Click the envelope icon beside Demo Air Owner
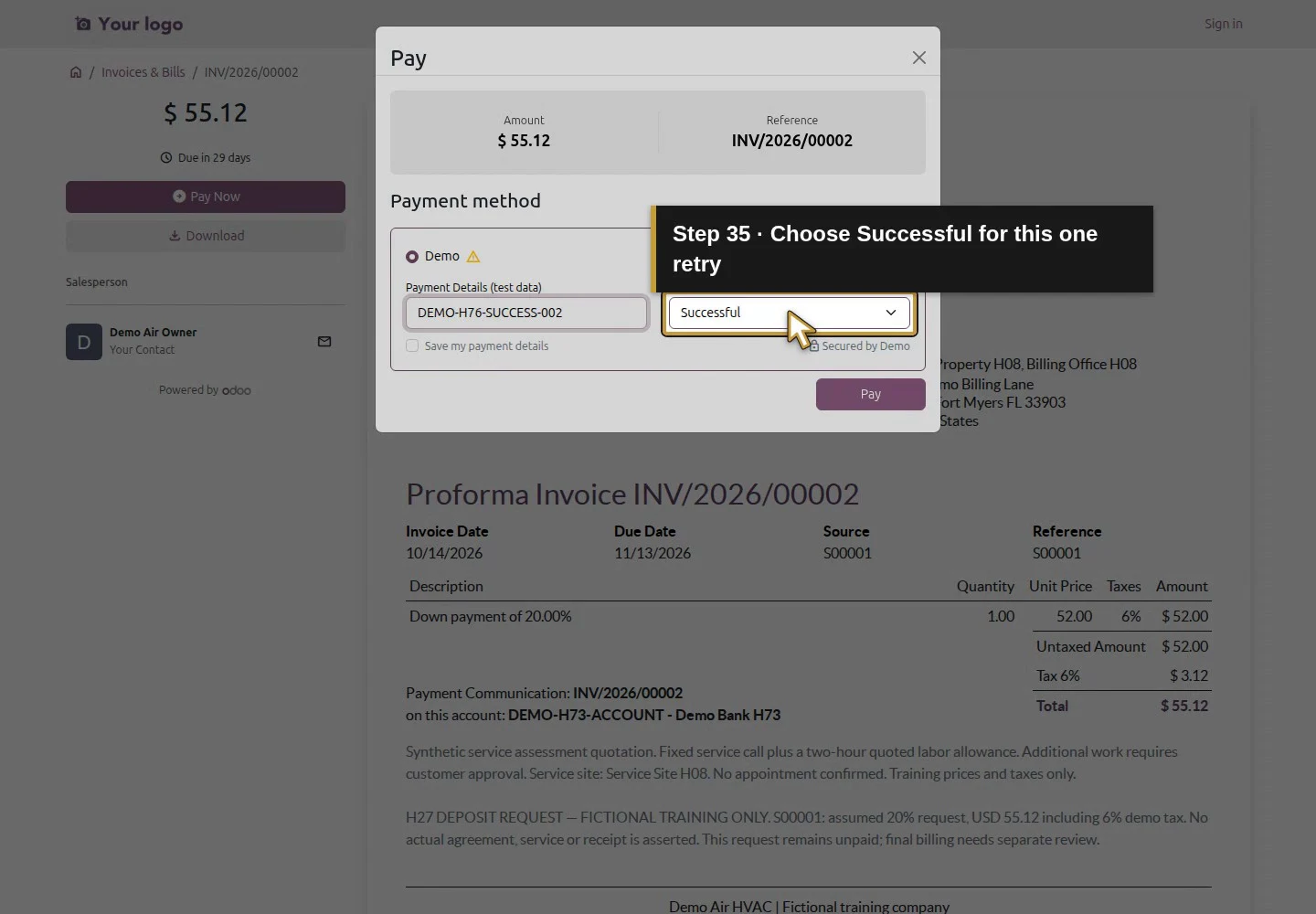Viewport: 1316px width, 914px height. (x=324, y=342)
